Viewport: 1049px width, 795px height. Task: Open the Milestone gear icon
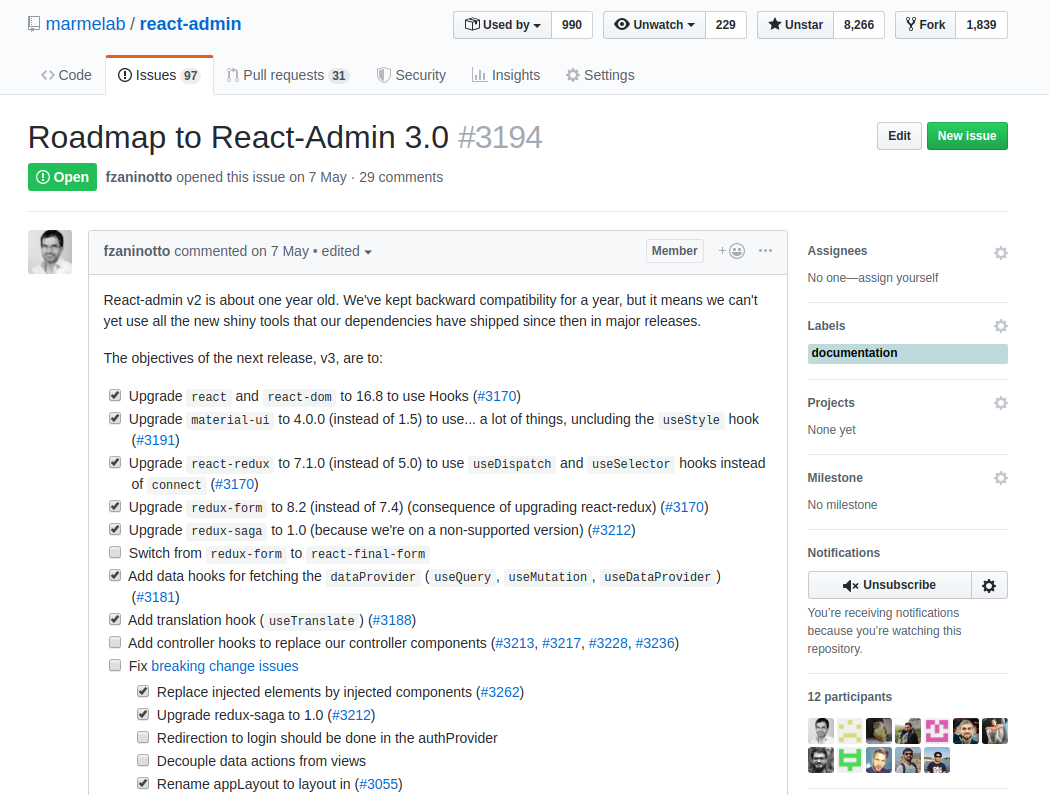coord(1000,478)
